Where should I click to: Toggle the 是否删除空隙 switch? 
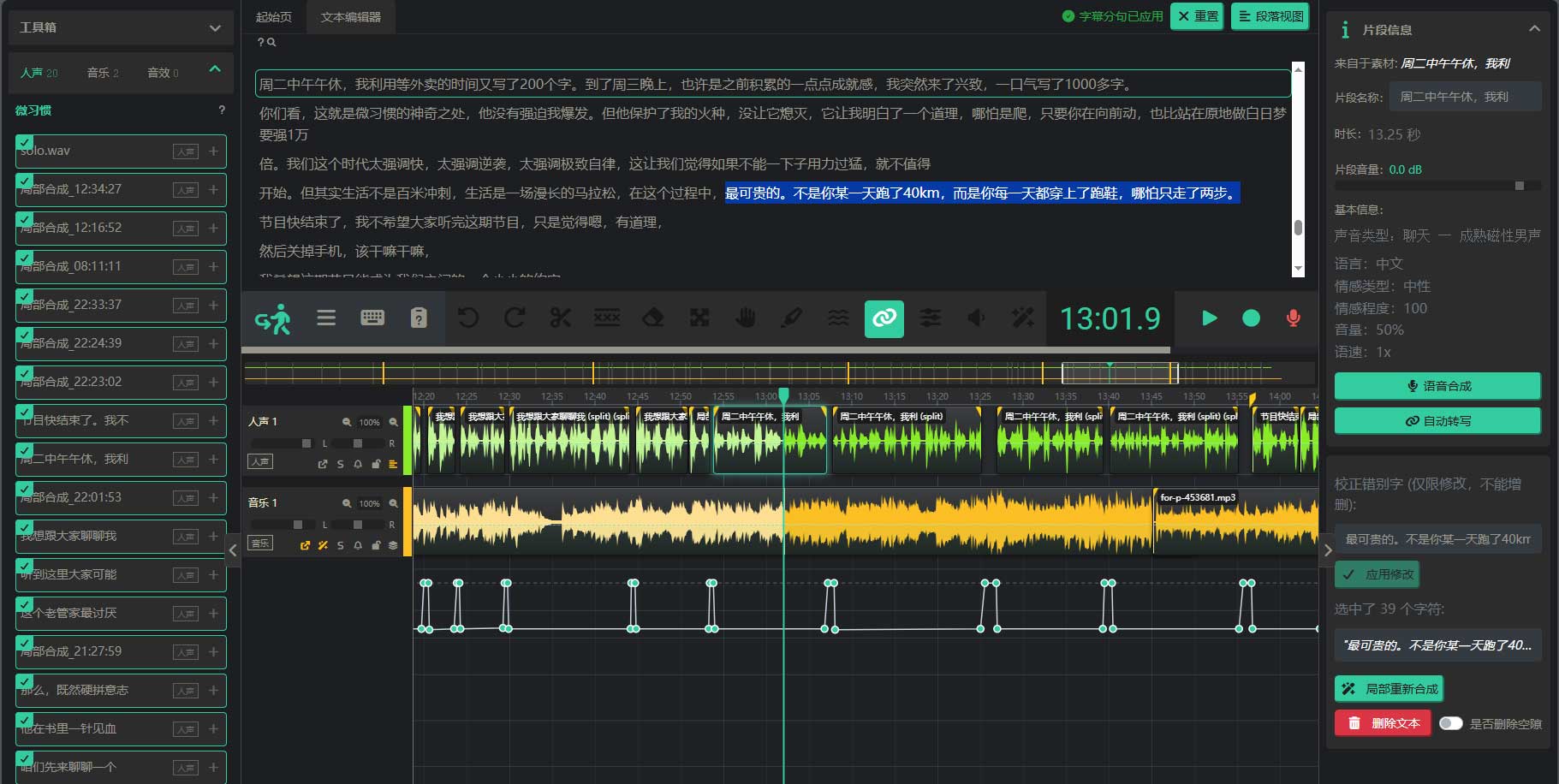[1450, 723]
